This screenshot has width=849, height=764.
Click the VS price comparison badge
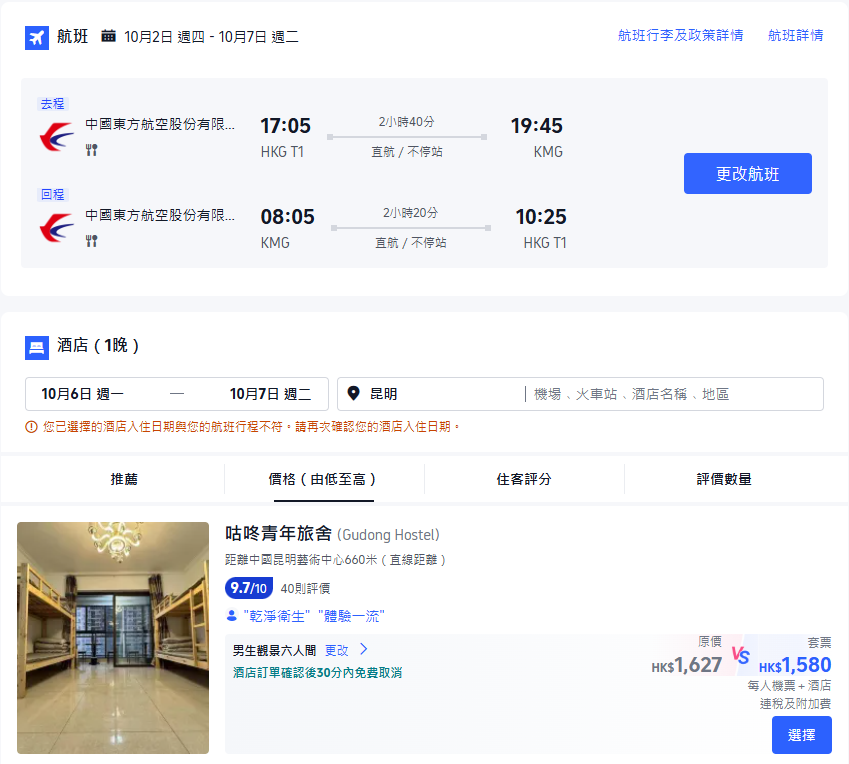coord(741,655)
